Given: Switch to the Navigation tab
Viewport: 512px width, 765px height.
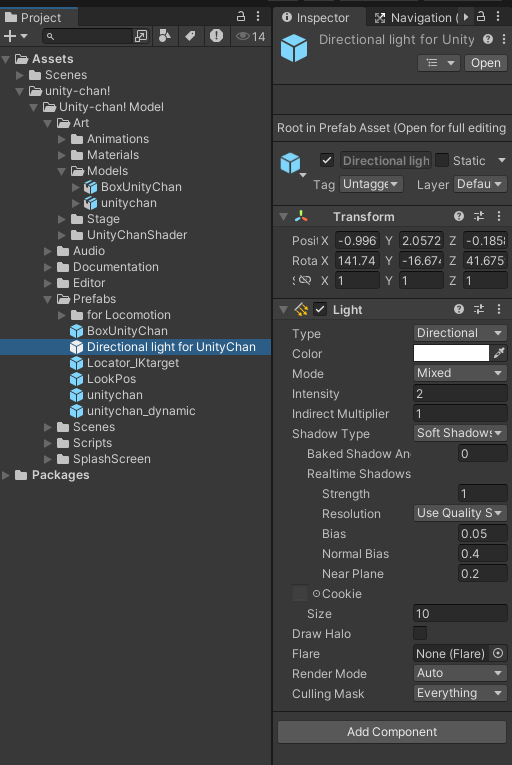Looking at the screenshot, I should point(416,18).
